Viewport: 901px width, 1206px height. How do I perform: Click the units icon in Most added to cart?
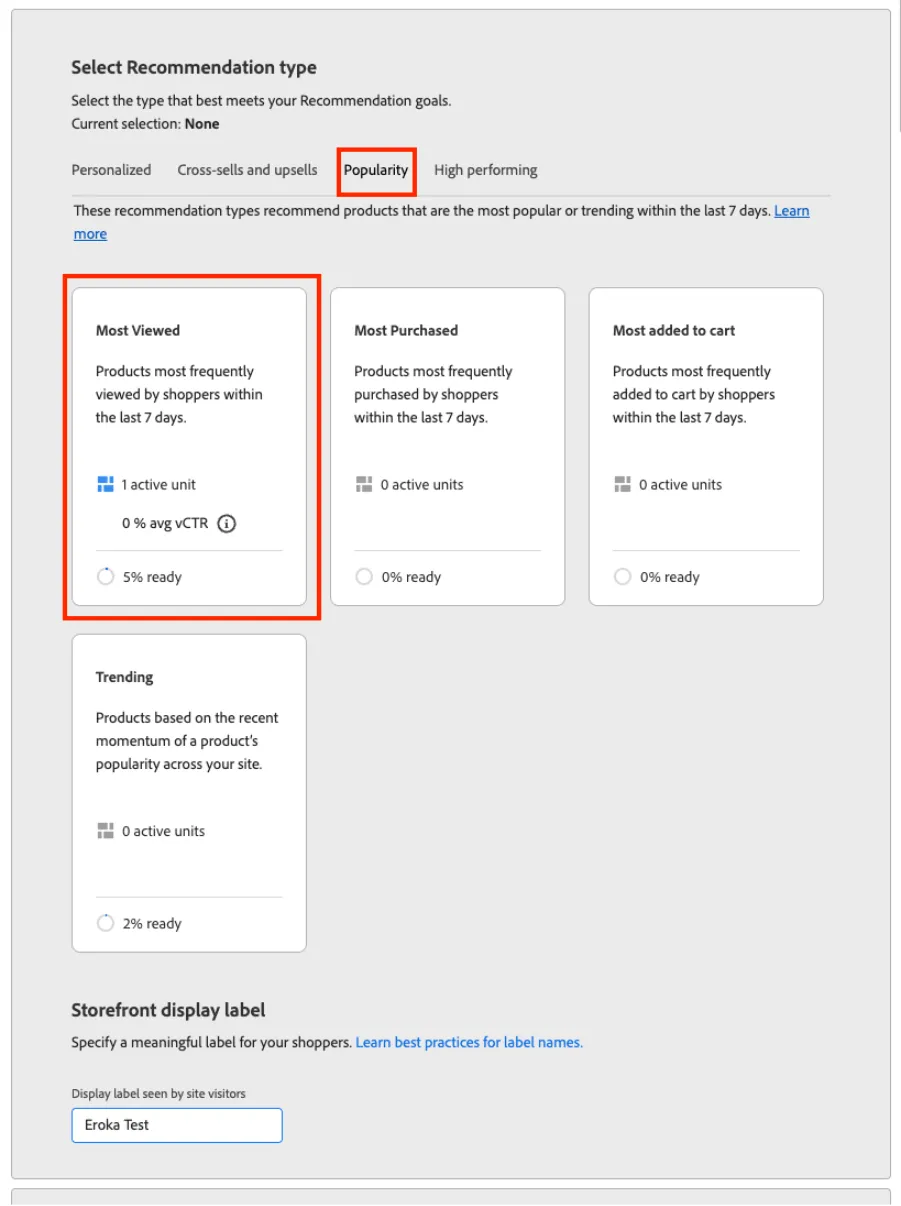click(x=622, y=485)
